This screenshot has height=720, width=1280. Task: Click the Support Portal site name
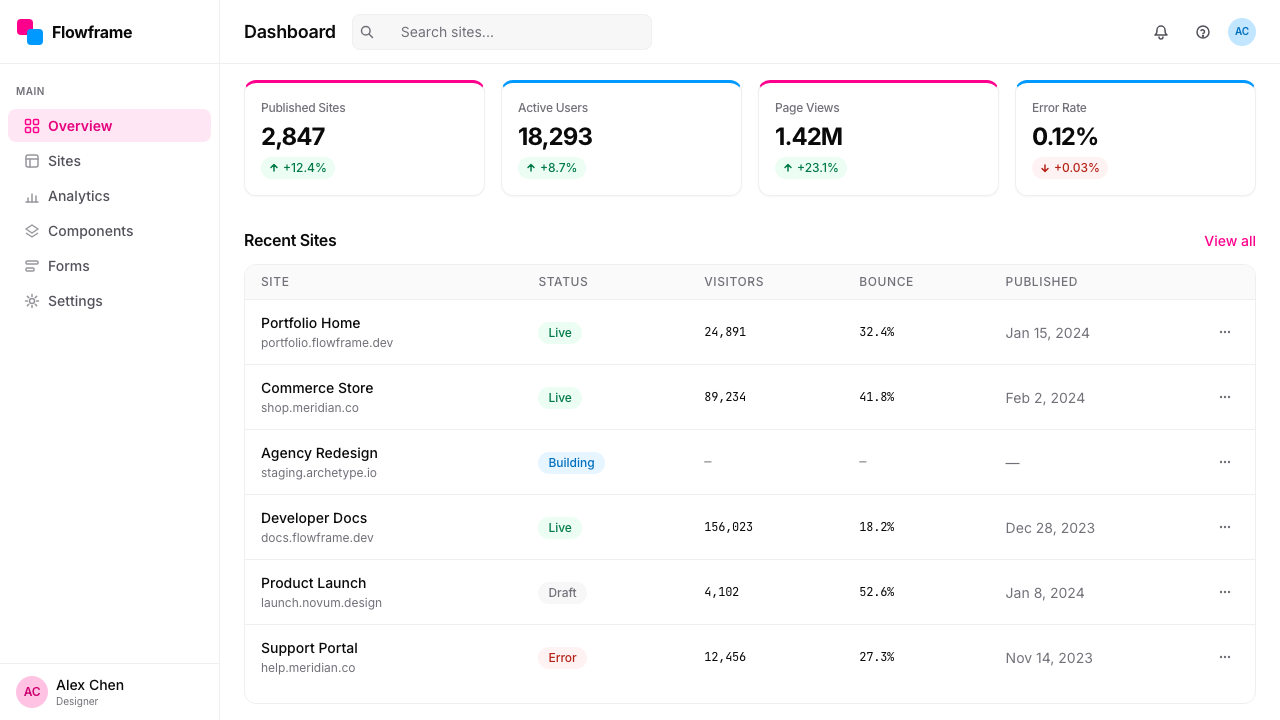[x=309, y=648]
